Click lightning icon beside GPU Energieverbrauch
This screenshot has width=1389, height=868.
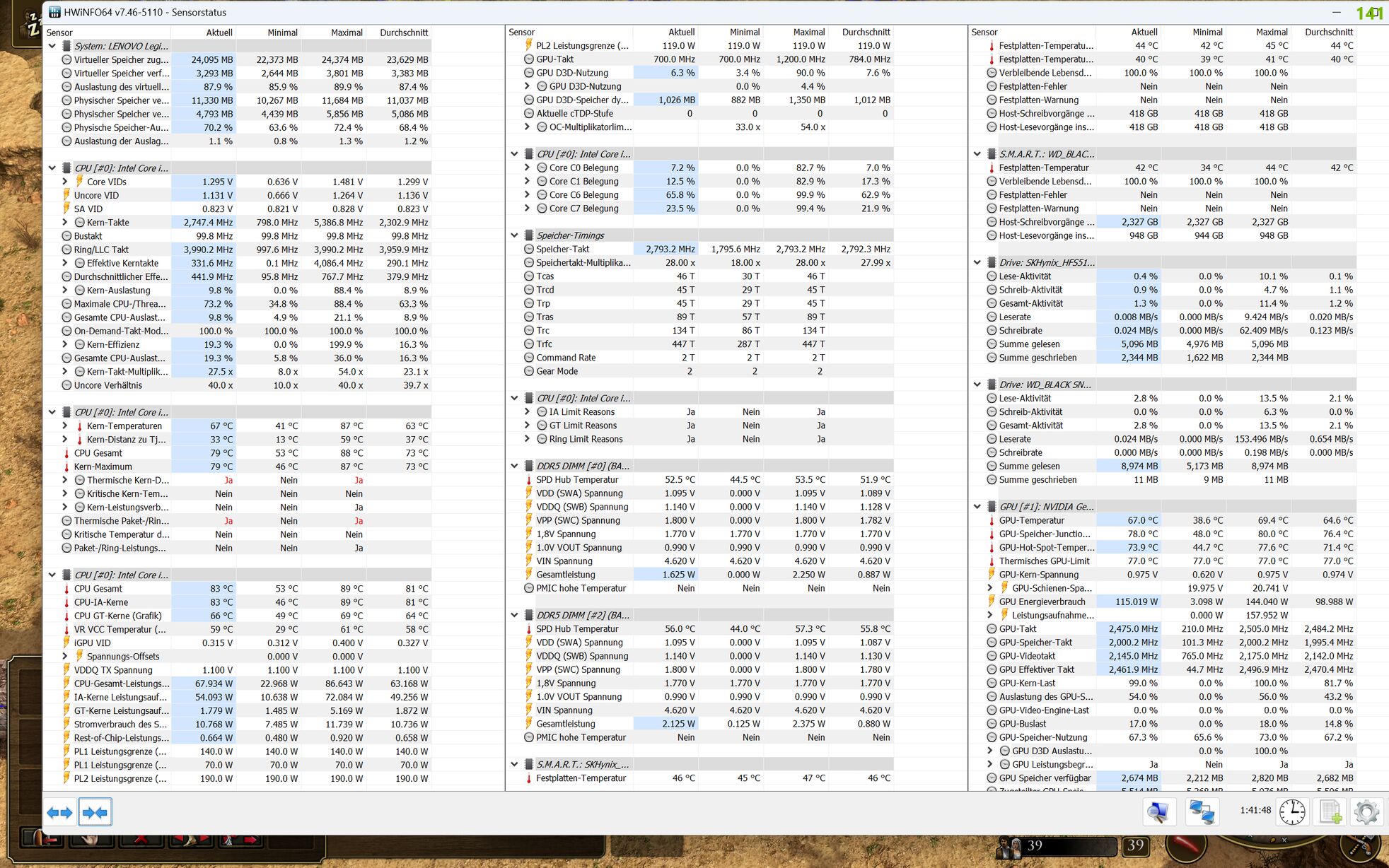[992, 602]
